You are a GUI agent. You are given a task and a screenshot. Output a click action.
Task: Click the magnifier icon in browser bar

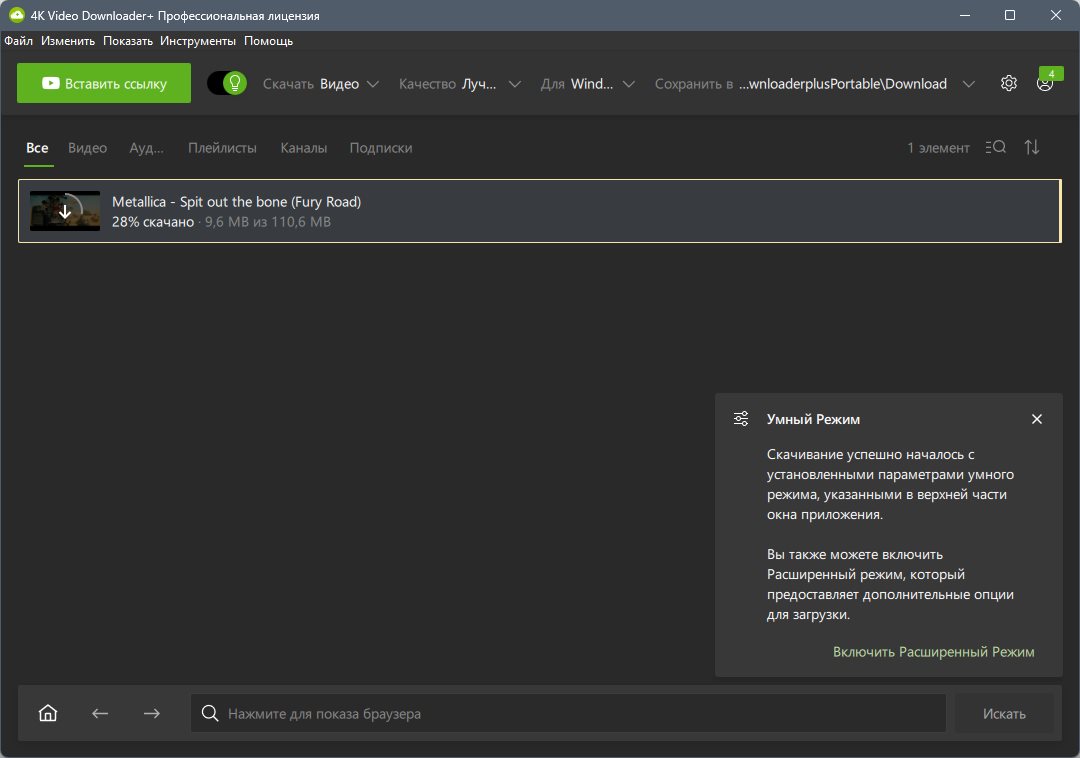[210, 713]
